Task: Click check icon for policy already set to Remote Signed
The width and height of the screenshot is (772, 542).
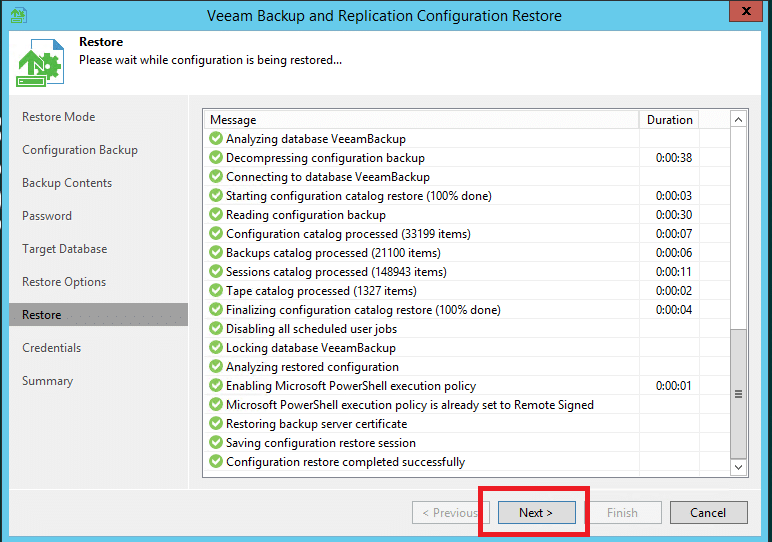Action: (x=216, y=405)
